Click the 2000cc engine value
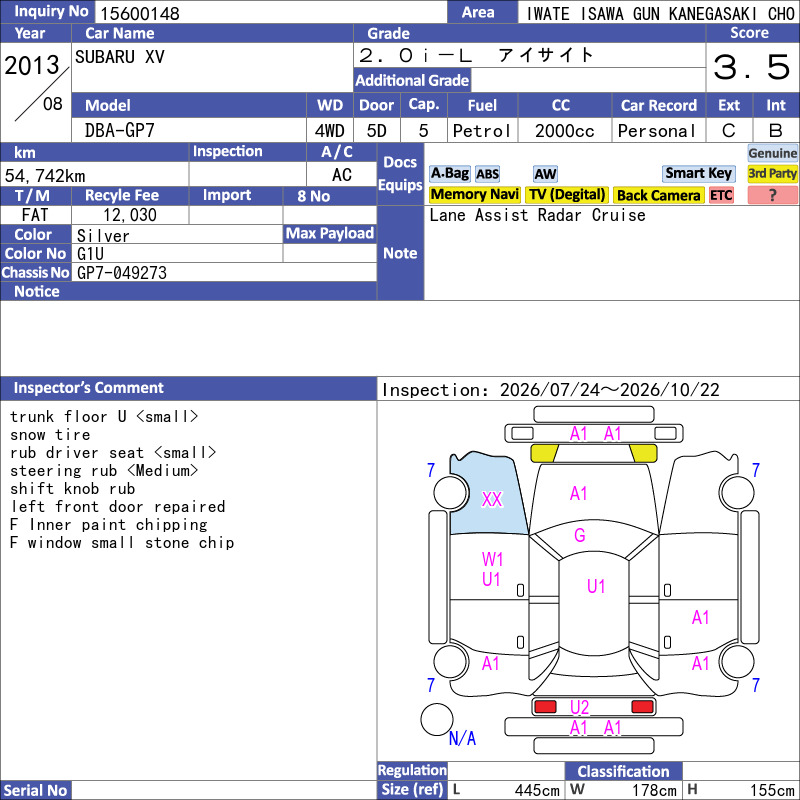This screenshot has height=800, width=800. click(564, 131)
